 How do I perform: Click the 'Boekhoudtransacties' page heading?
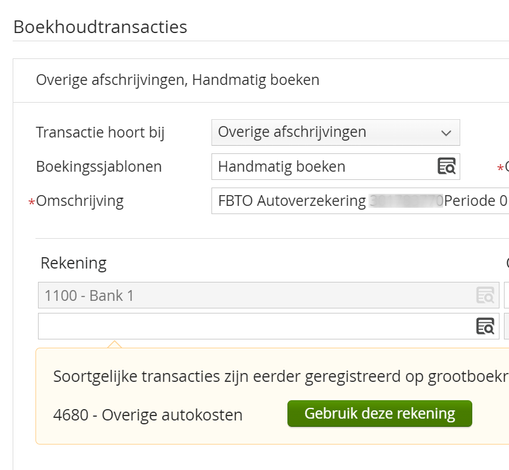pos(100,27)
